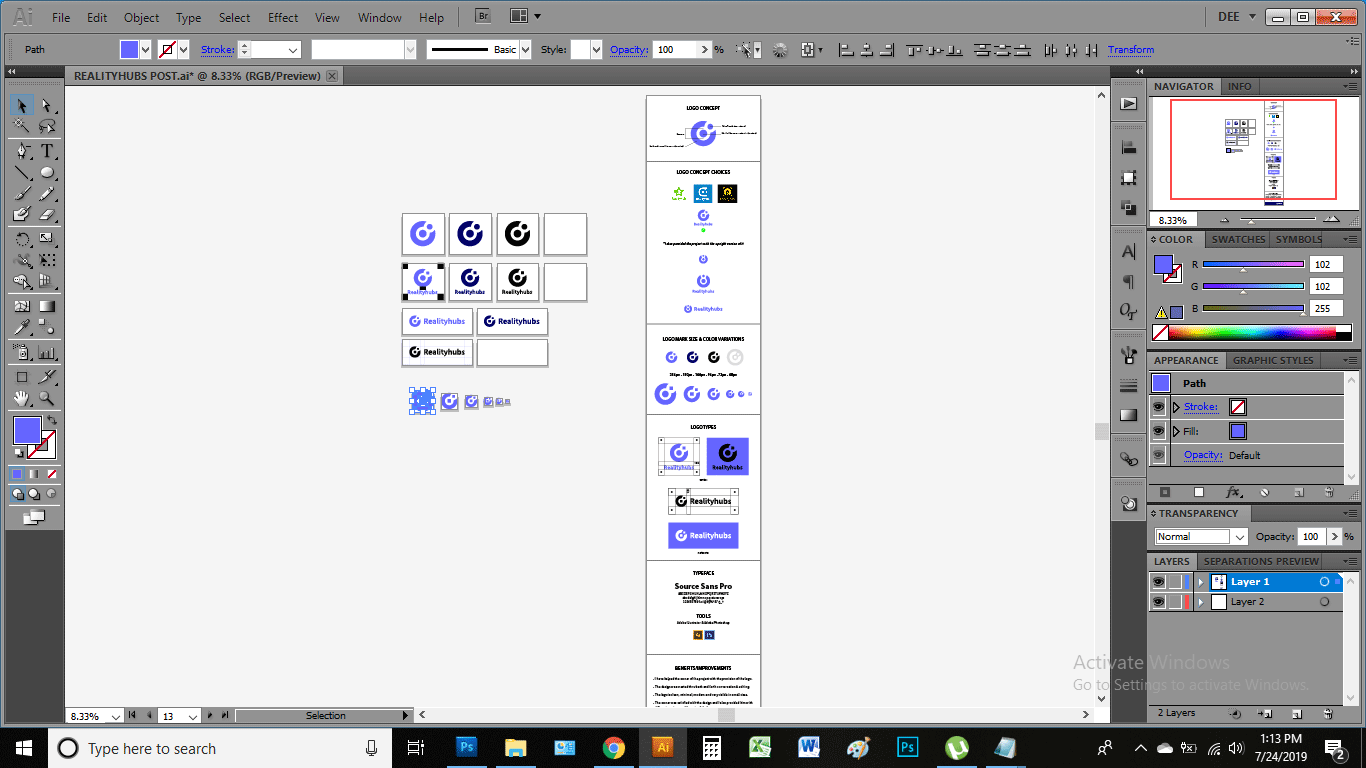Click the Add New Effect fx icon

(1234, 492)
